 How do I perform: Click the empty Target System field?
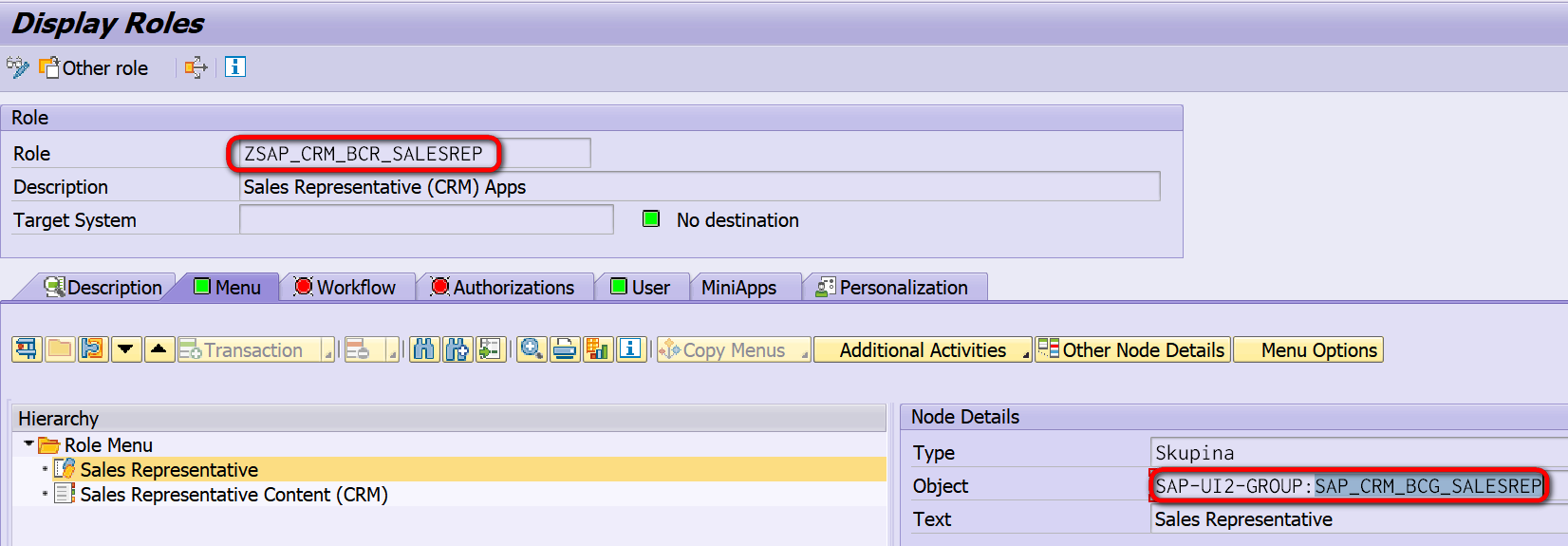(426, 219)
